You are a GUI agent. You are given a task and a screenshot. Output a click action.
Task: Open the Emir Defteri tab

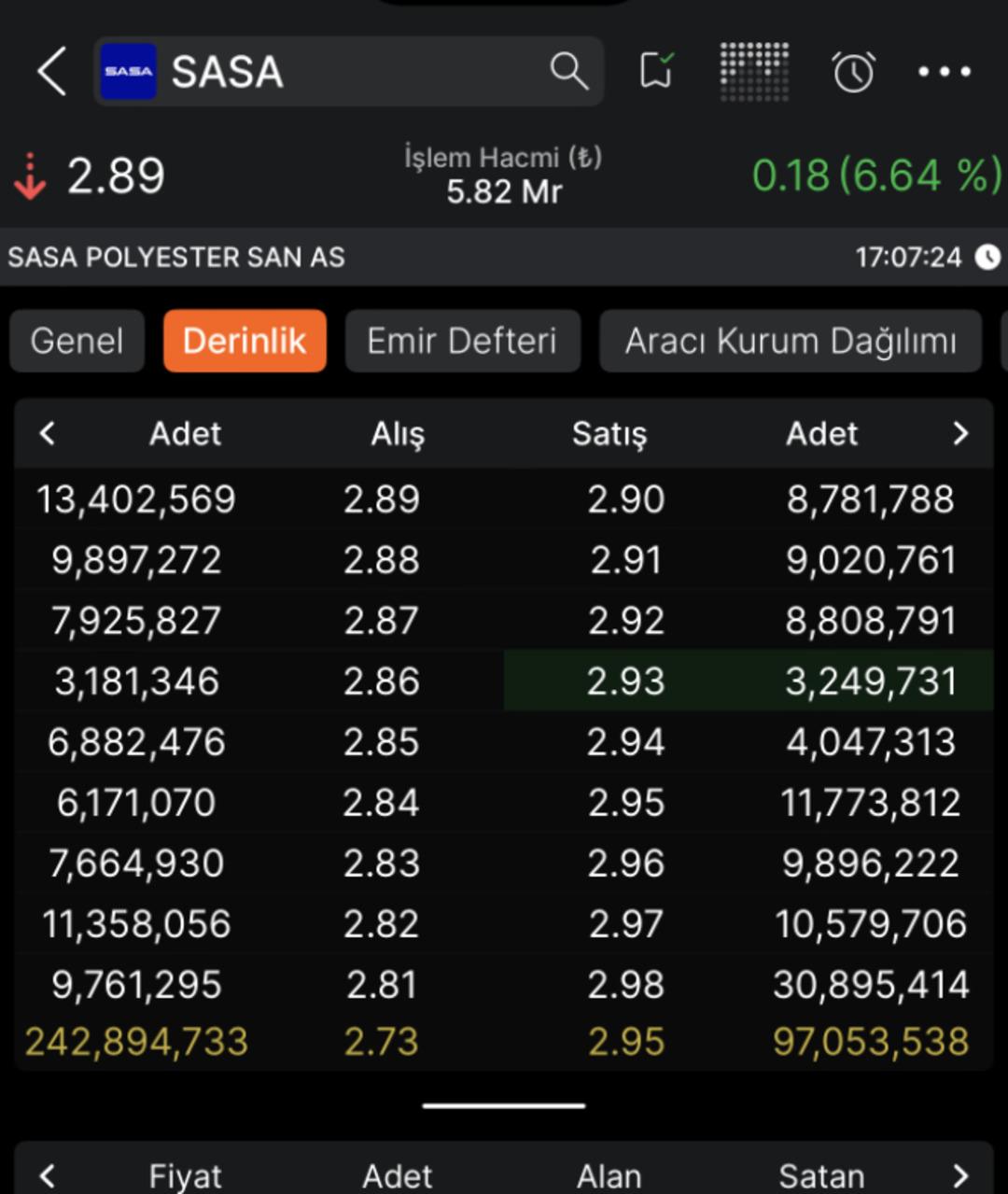point(462,342)
